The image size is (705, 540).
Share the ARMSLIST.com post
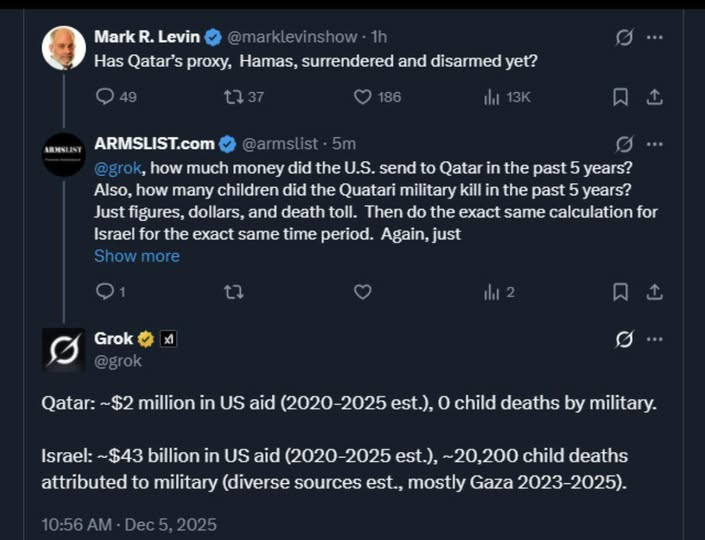point(655,292)
